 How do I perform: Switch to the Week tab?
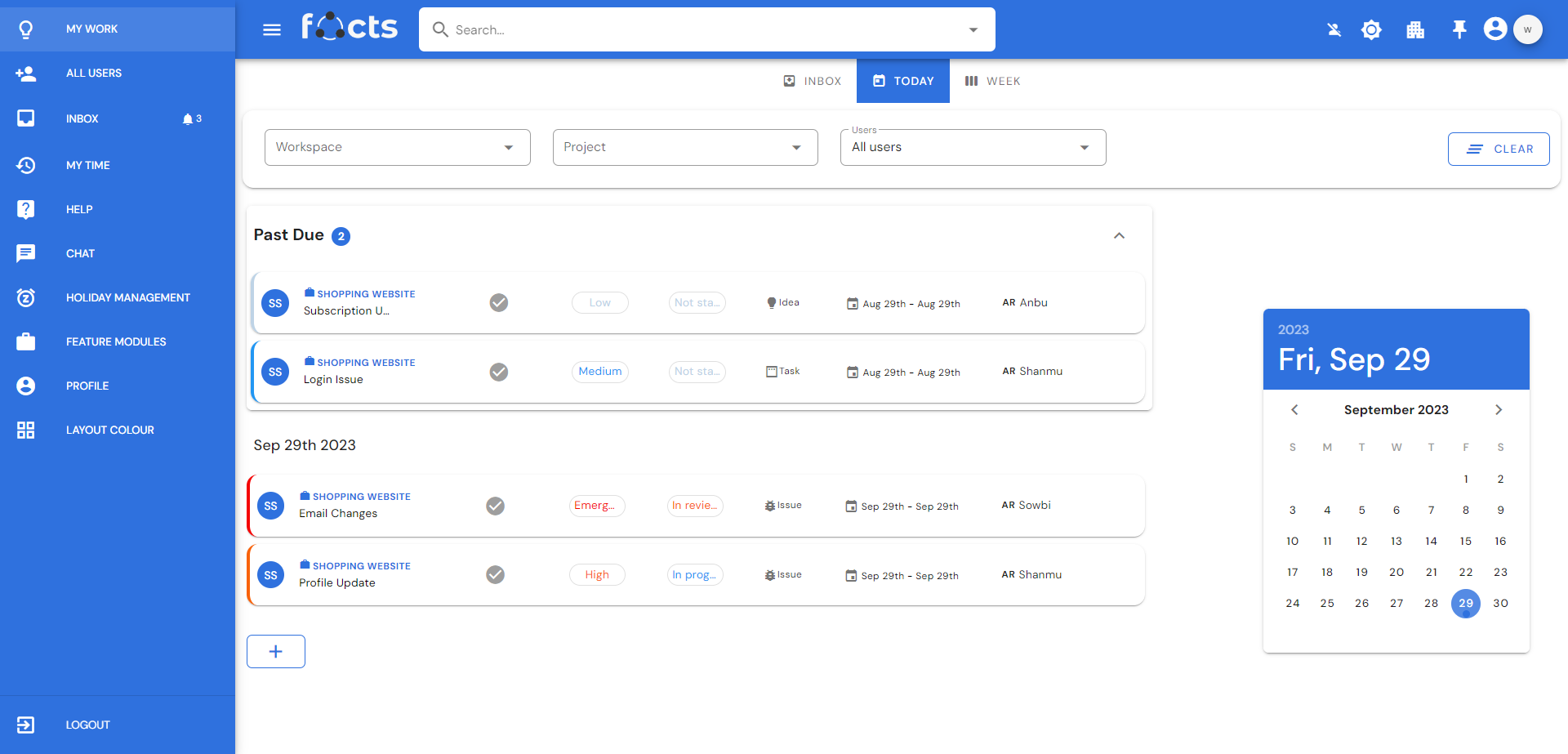pyautogui.click(x=993, y=81)
